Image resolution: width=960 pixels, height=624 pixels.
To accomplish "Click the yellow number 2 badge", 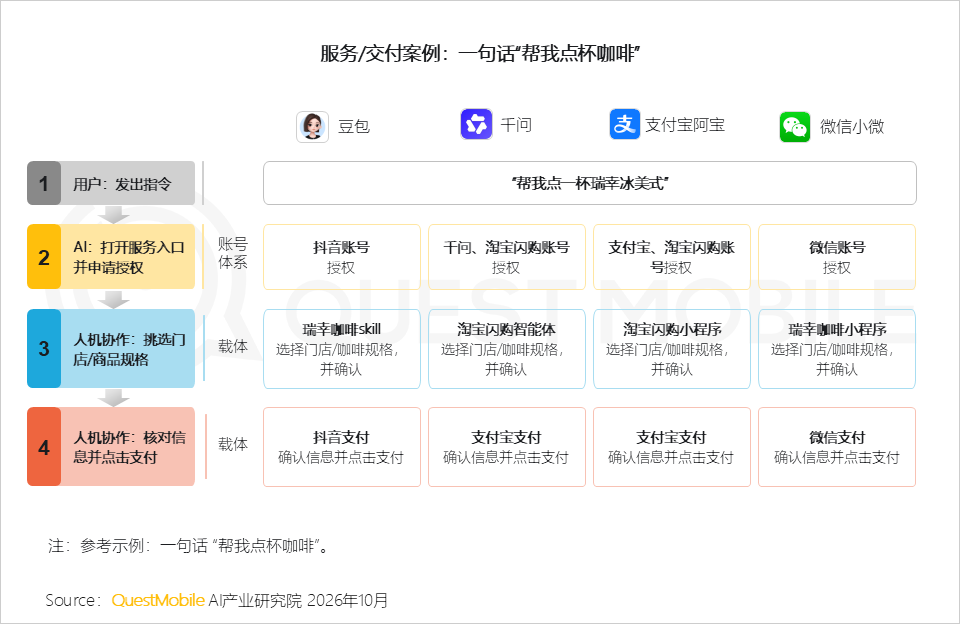I will (x=44, y=257).
